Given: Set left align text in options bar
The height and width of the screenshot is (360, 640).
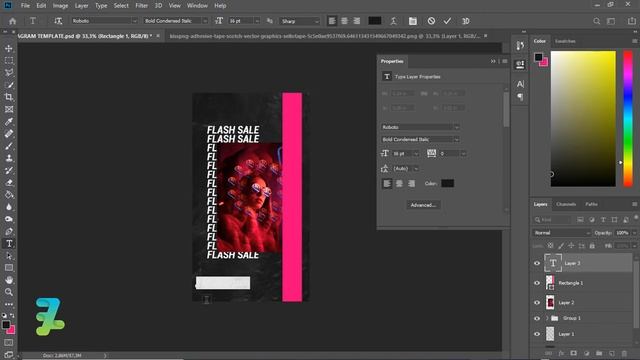Looking at the screenshot, I should pyautogui.click(x=332, y=21).
